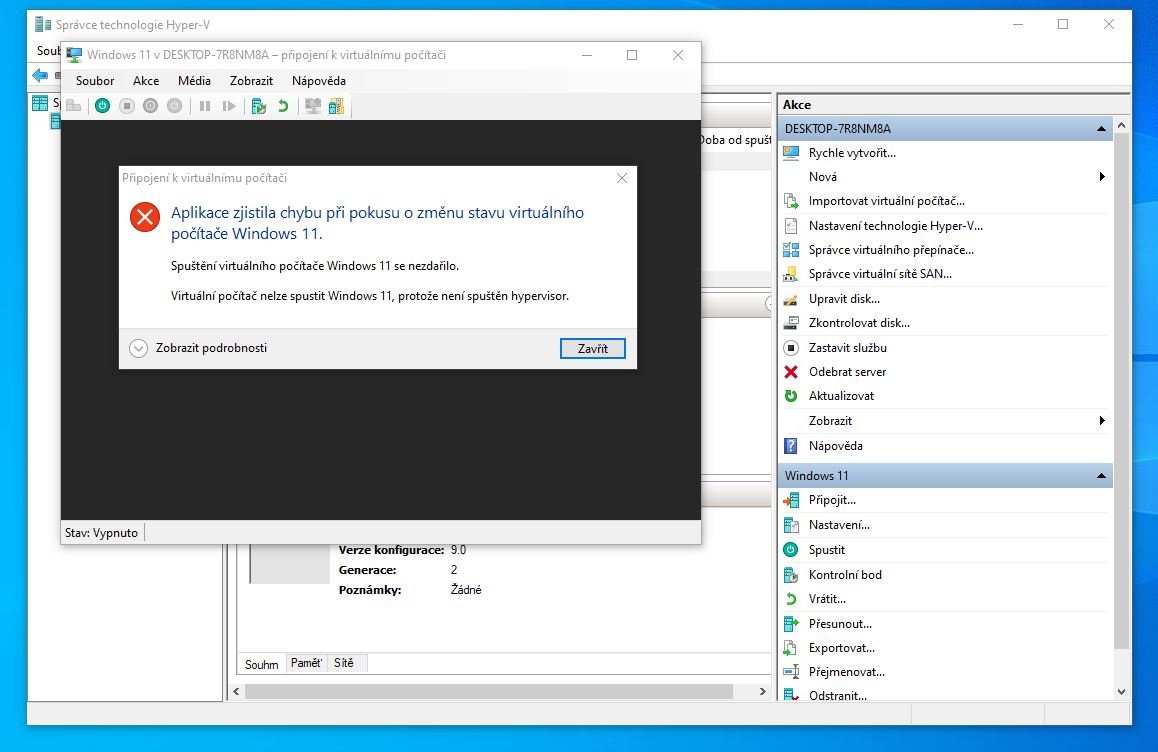Viewport: 1158px width, 752px height.
Task: Click the Turn Off (stop square) toolbar icon
Action: coord(127,106)
